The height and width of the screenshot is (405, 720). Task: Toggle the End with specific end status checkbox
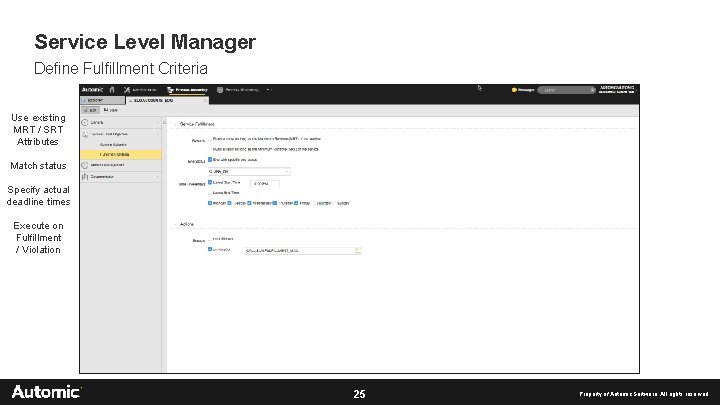[210, 159]
